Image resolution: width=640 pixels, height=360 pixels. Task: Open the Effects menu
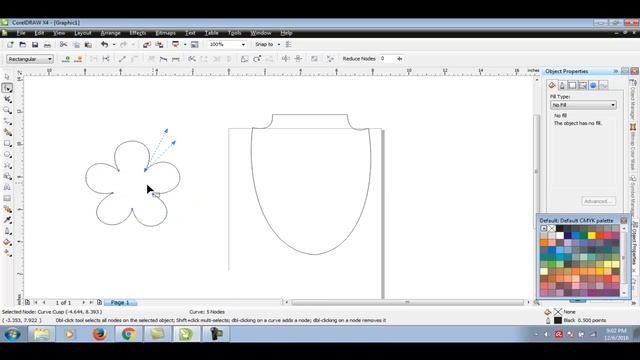(138, 33)
